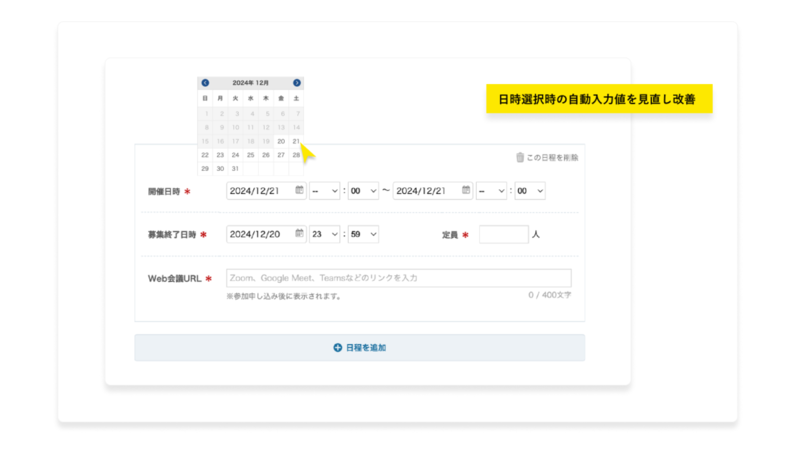Select December 26 in calendar

pos(266,155)
